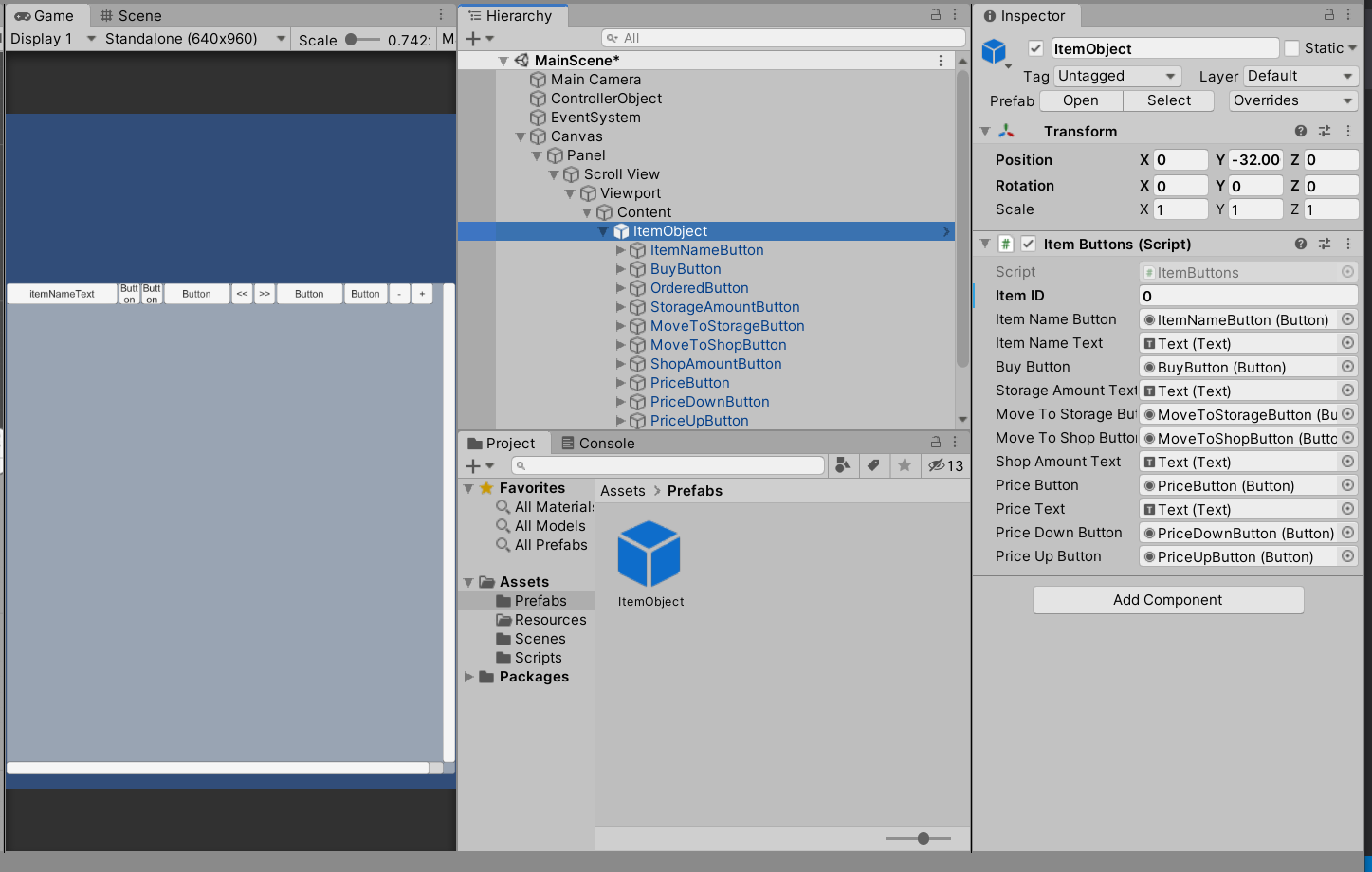1372x872 pixels.
Task: Open Transform component preset settings icon
Action: (1325, 131)
